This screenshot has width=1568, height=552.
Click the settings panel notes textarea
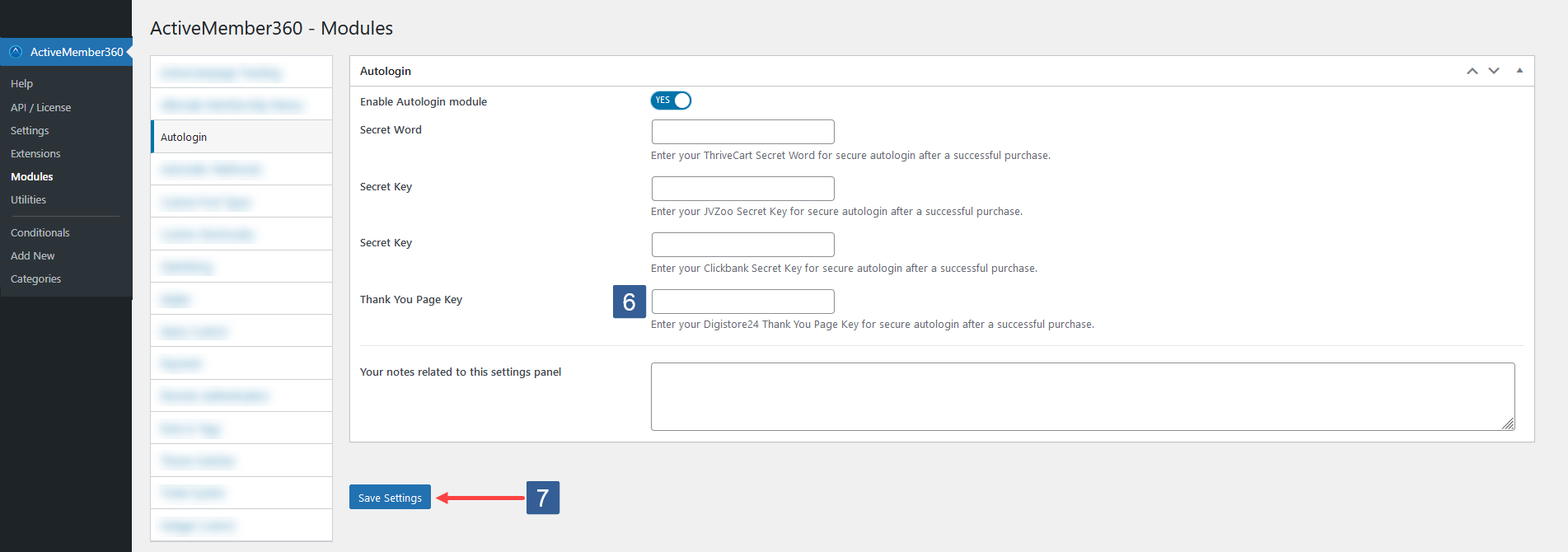click(x=1082, y=395)
